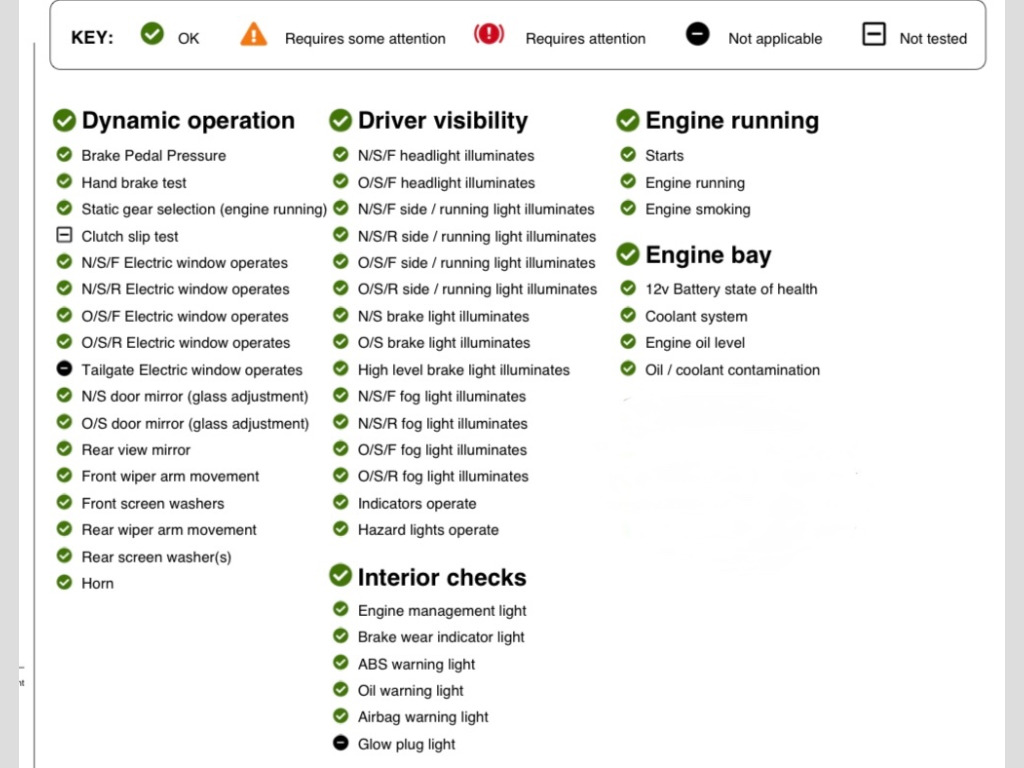Click check icon next to Engine smoking
The width and height of the screenshot is (1024, 768).
tap(627, 208)
